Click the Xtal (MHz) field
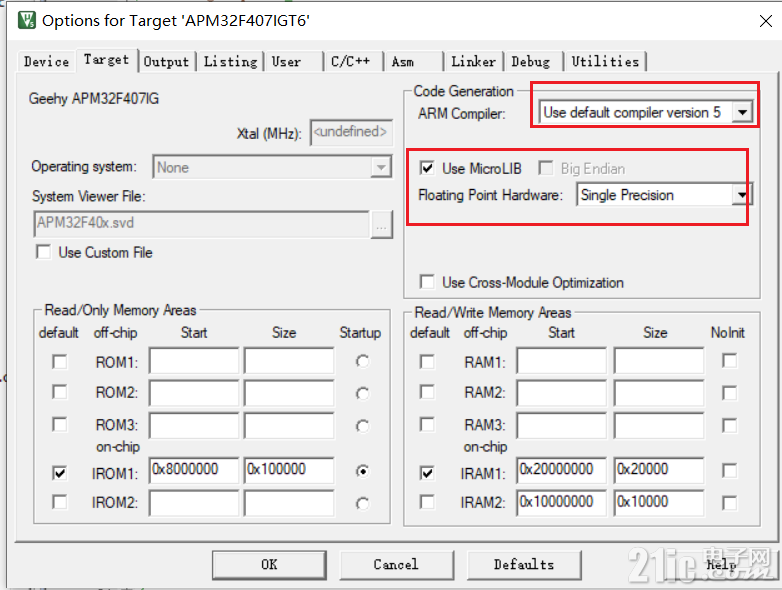Screen dimensions: 782x590 pos(351,132)
